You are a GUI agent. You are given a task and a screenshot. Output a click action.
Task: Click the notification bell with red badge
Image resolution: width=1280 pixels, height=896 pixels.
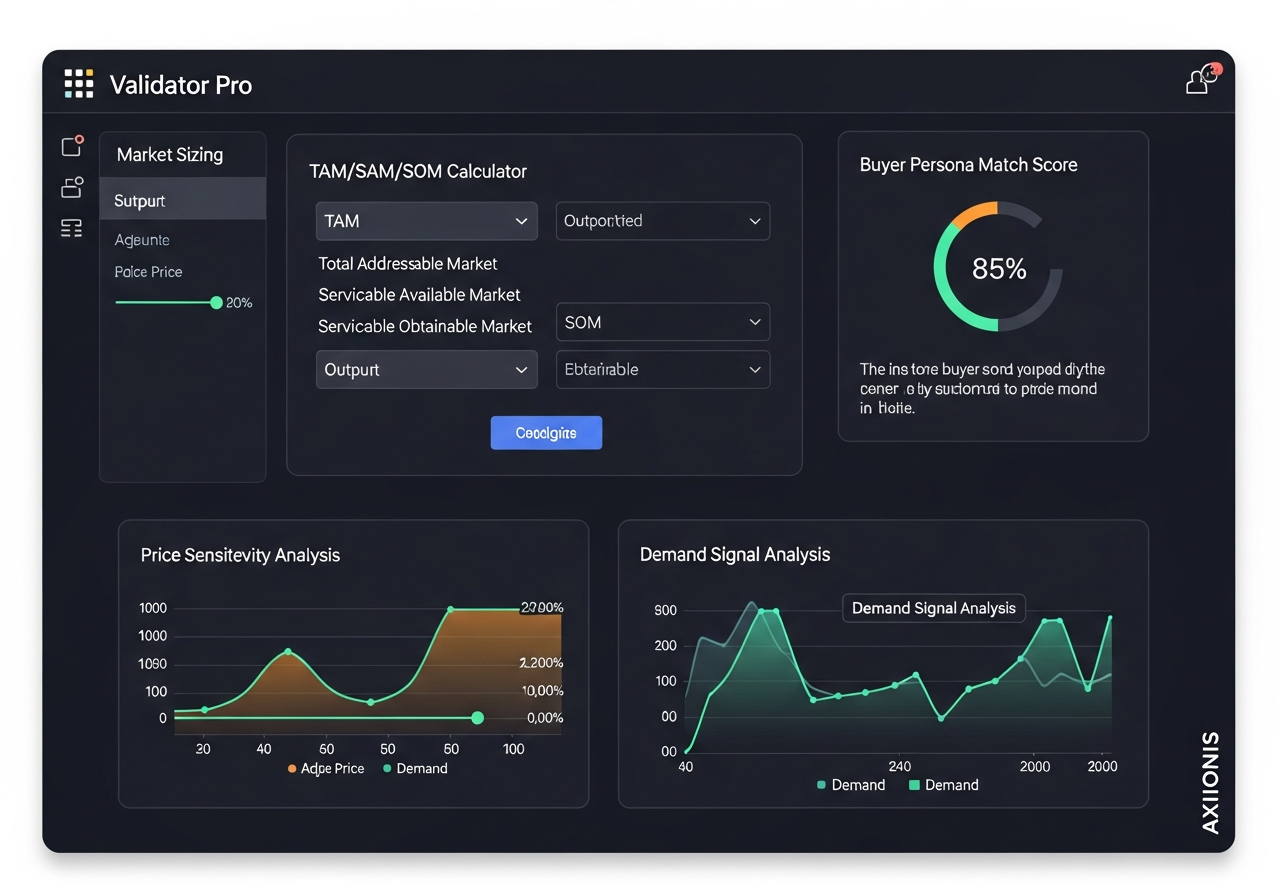pyautogui.click(x=1197, y=80)
